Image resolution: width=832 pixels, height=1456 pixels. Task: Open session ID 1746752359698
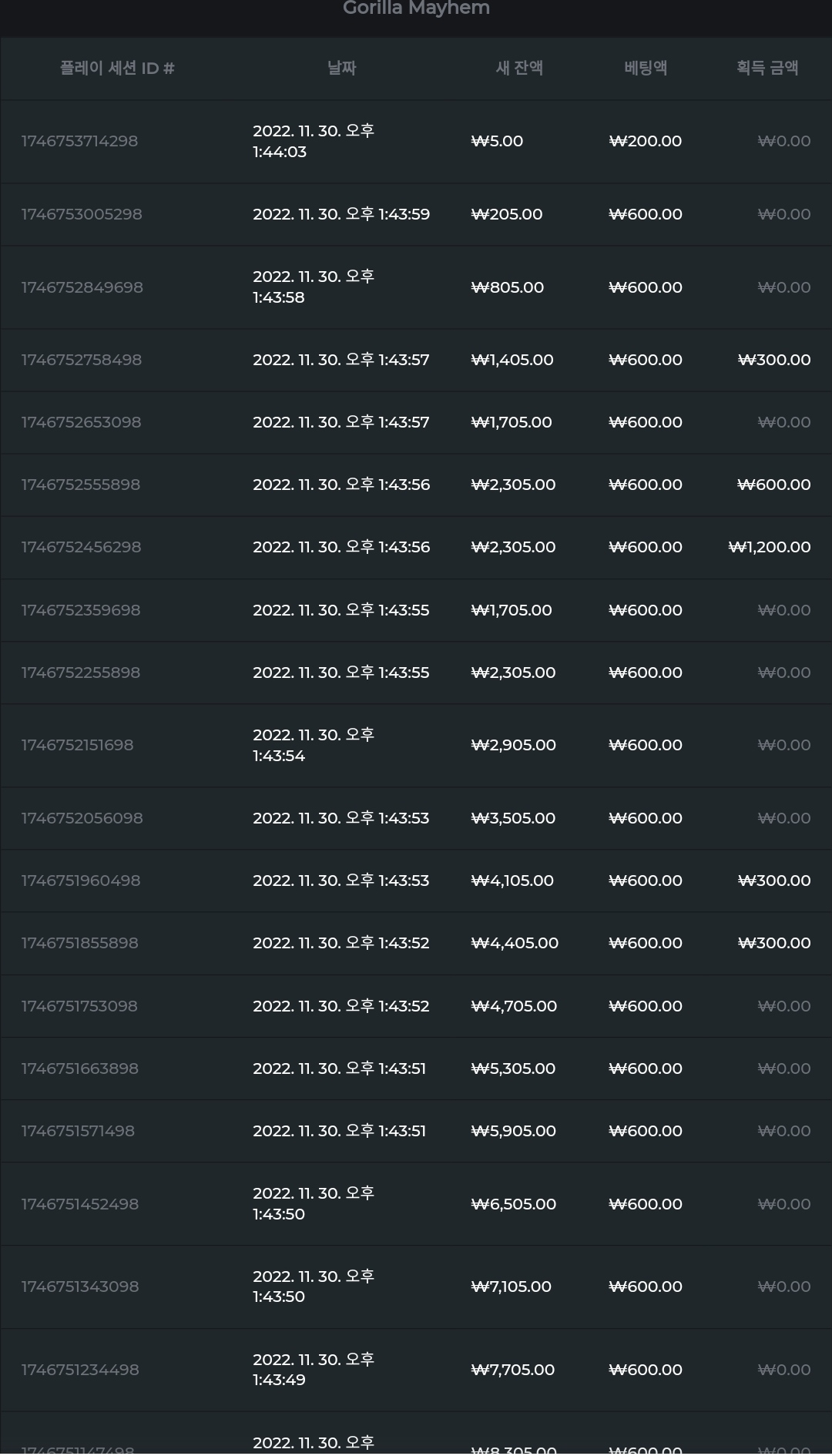coord(81,610)
